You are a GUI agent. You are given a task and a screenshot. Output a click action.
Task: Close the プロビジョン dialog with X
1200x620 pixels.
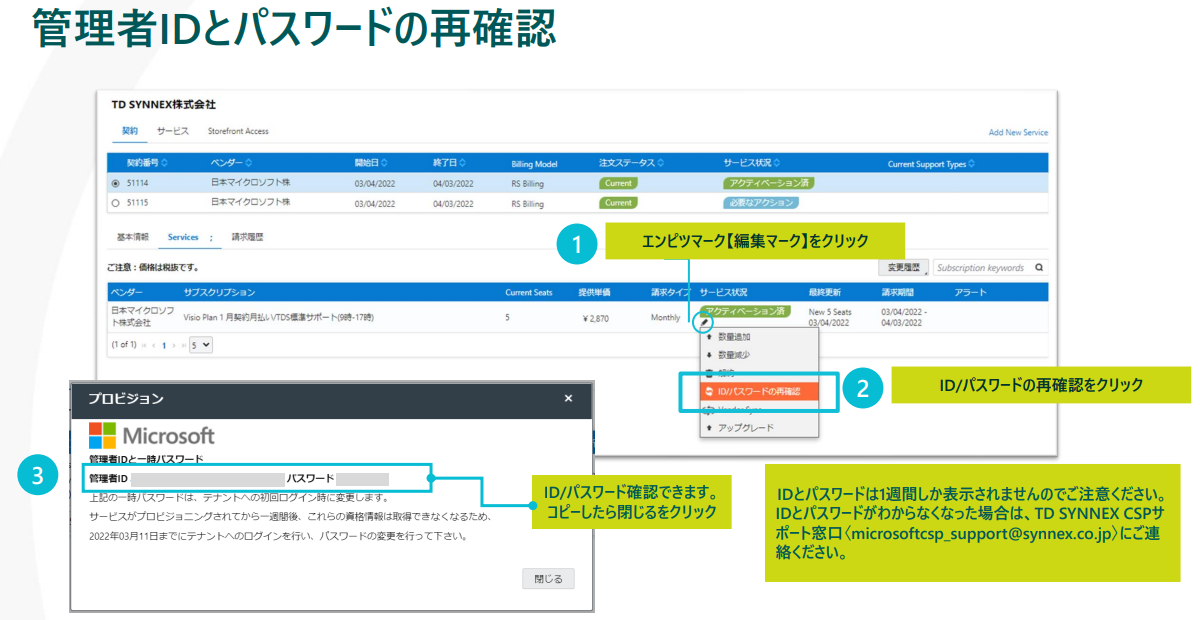point(568,398)
